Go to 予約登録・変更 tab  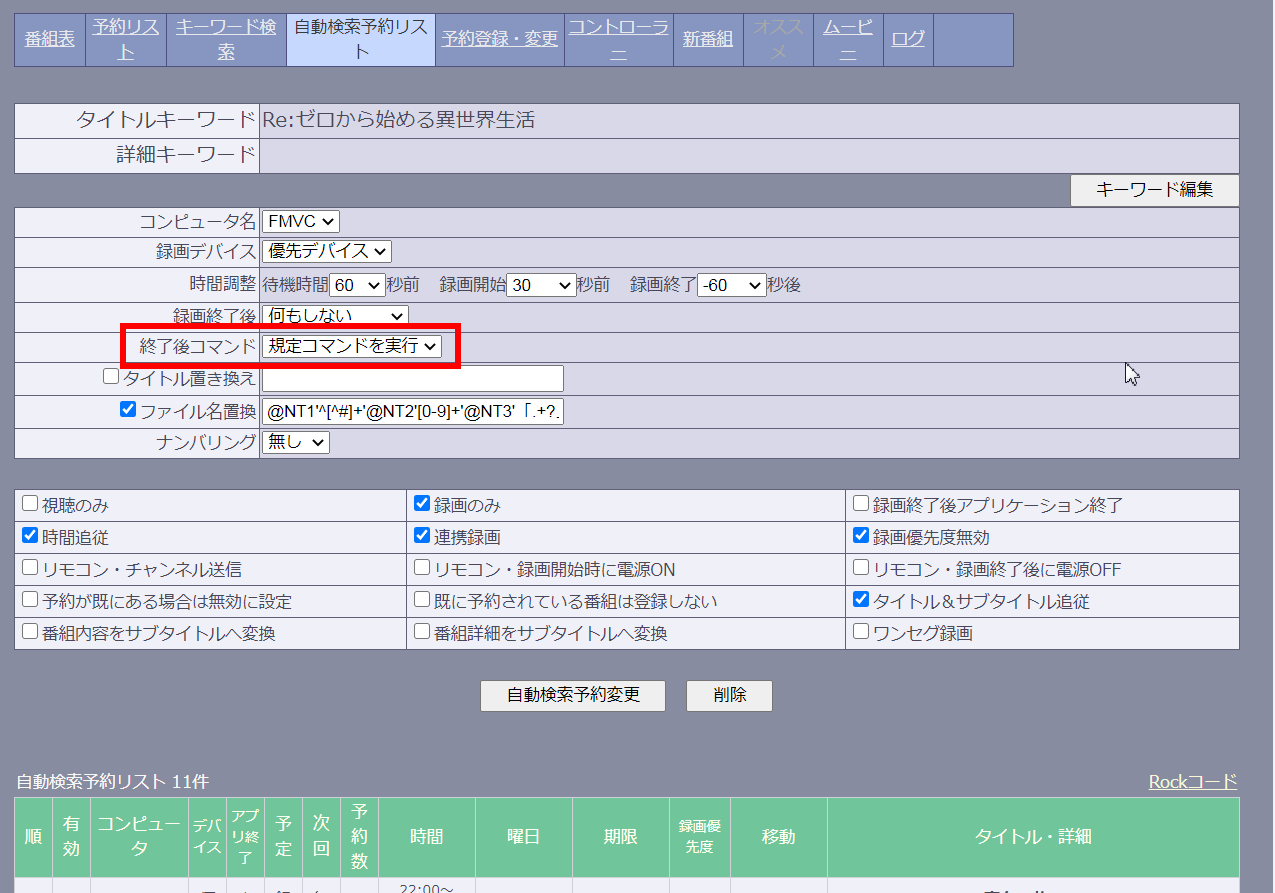point(500,40)
